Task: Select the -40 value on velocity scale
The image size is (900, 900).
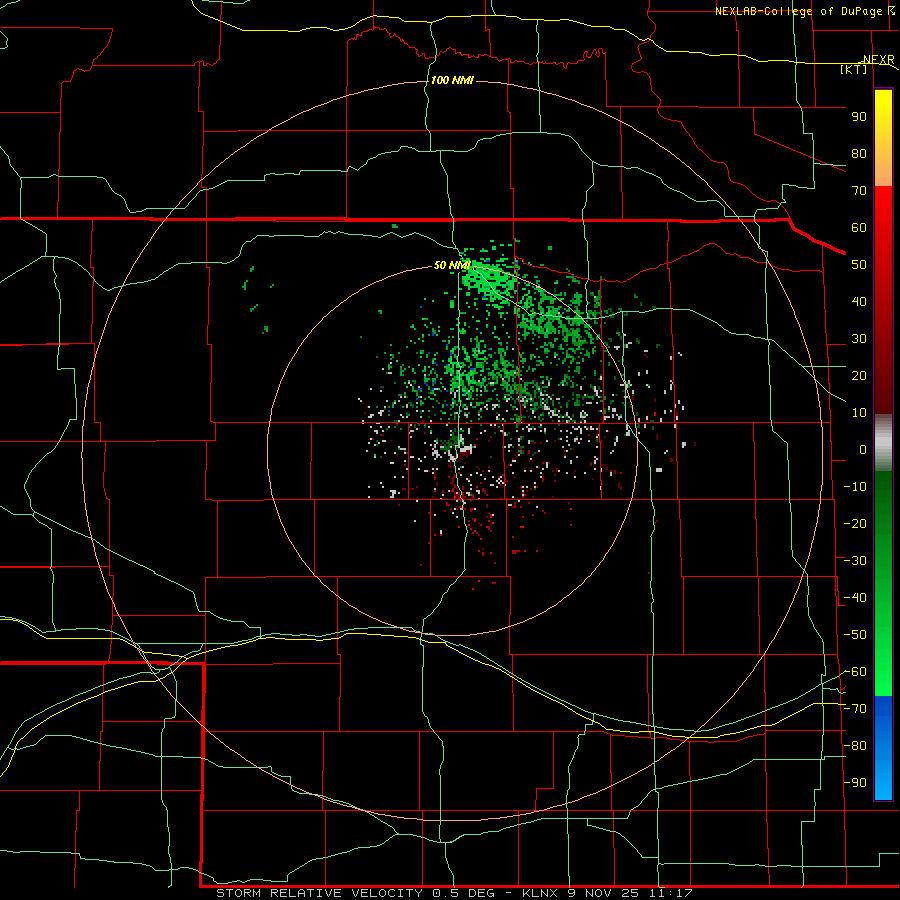Action: point(855,598)
